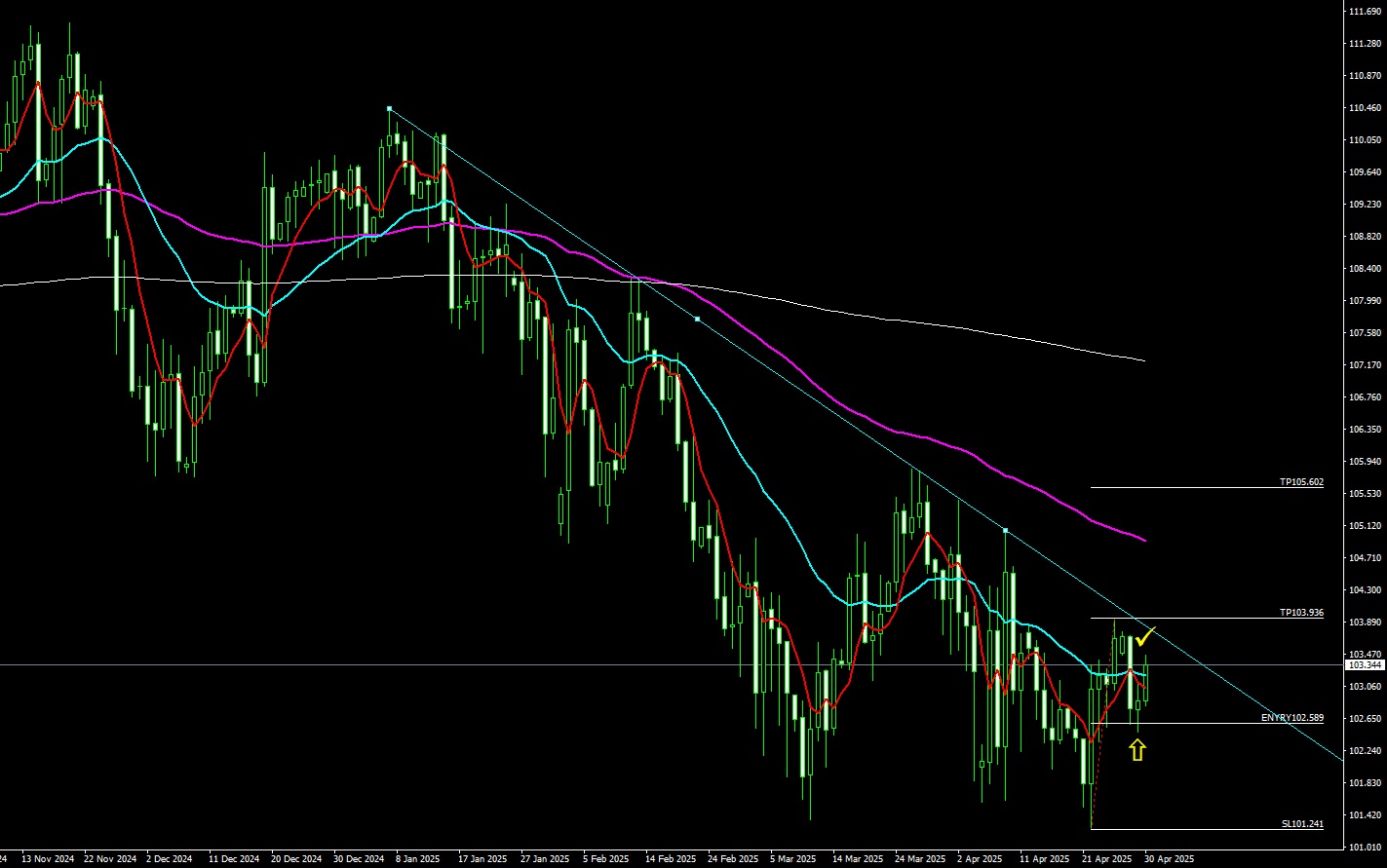
Task: Click the current price tag 103.344
Action: (1364, 665)
